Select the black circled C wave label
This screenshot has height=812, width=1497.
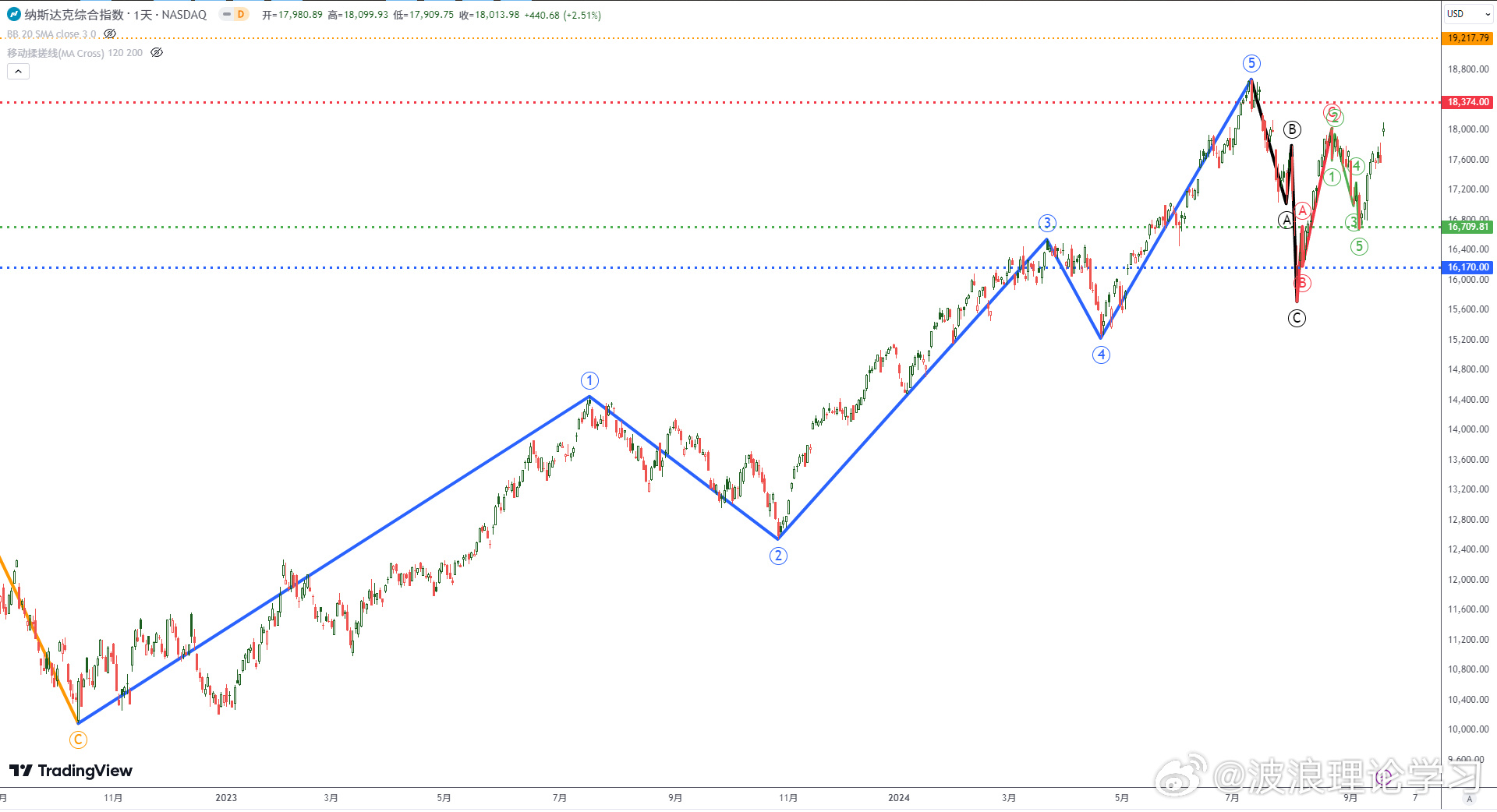click(1297, 318)
